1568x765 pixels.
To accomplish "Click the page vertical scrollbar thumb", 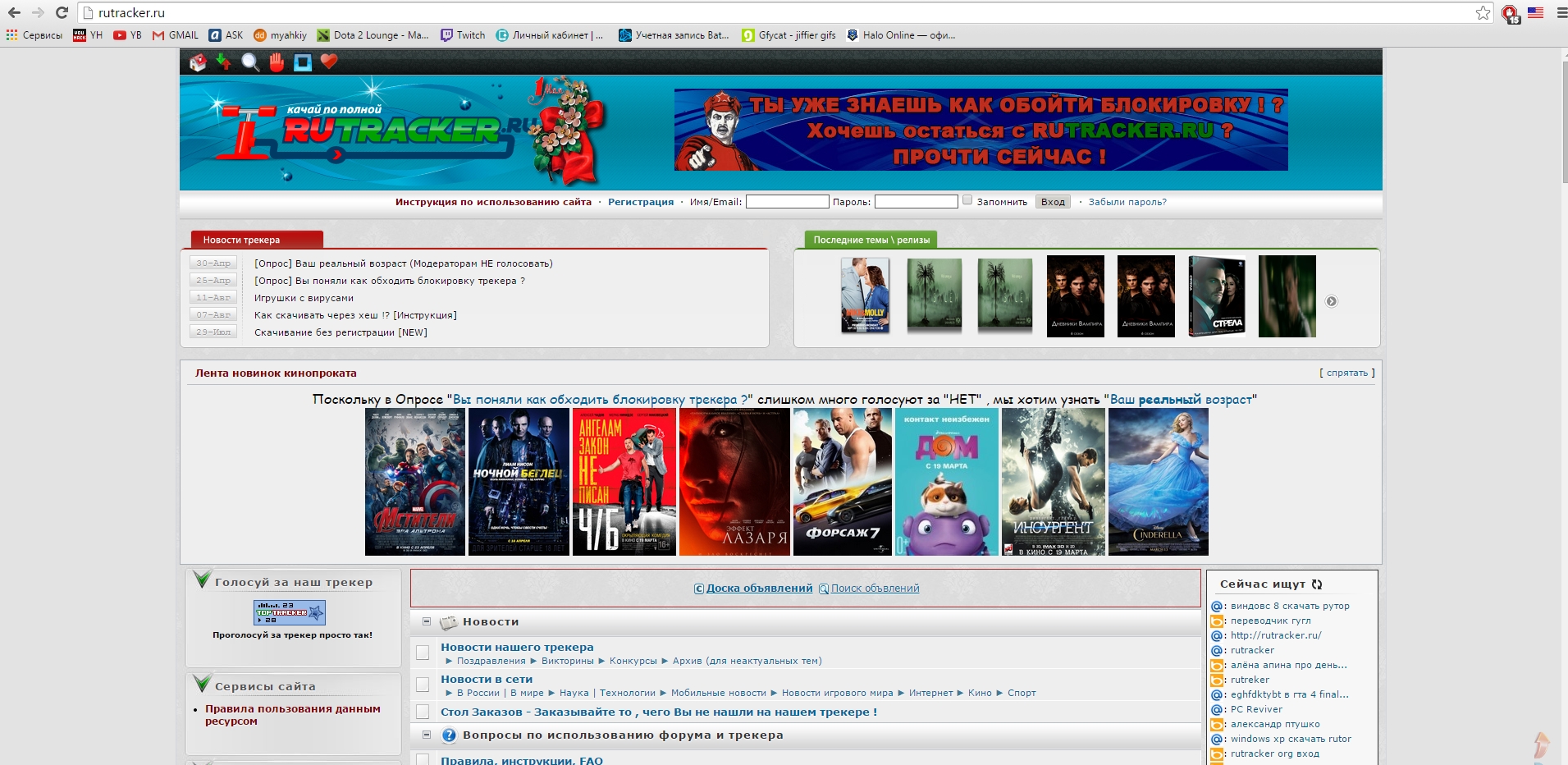I will click(x=1564, y=121).
